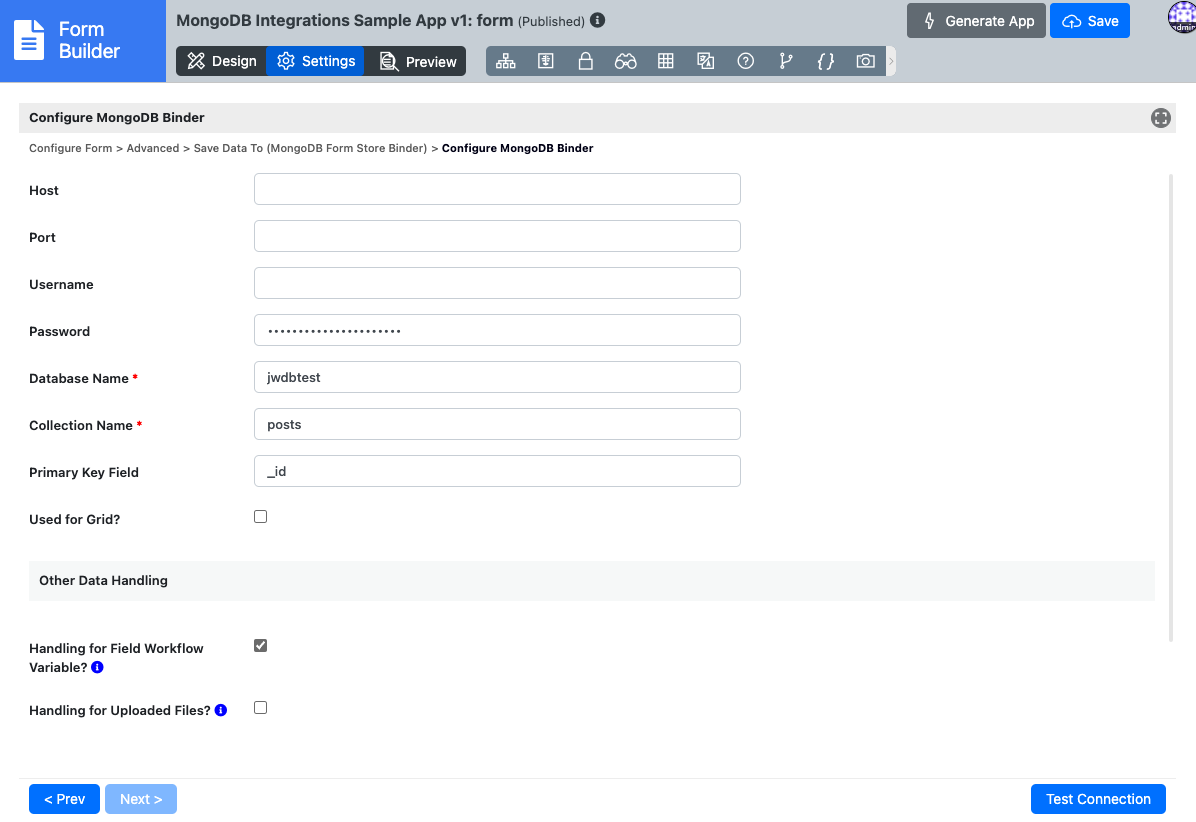Switch to the Settings tab

(x=316, y=61)
